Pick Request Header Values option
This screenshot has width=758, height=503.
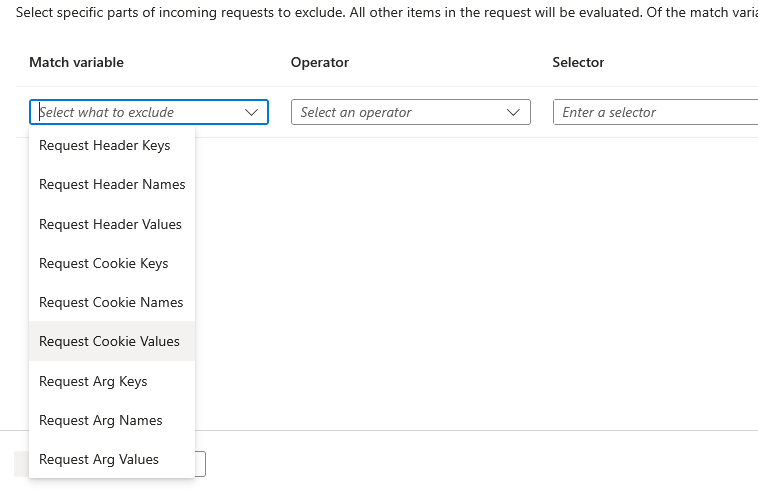[x=110, y=224]
